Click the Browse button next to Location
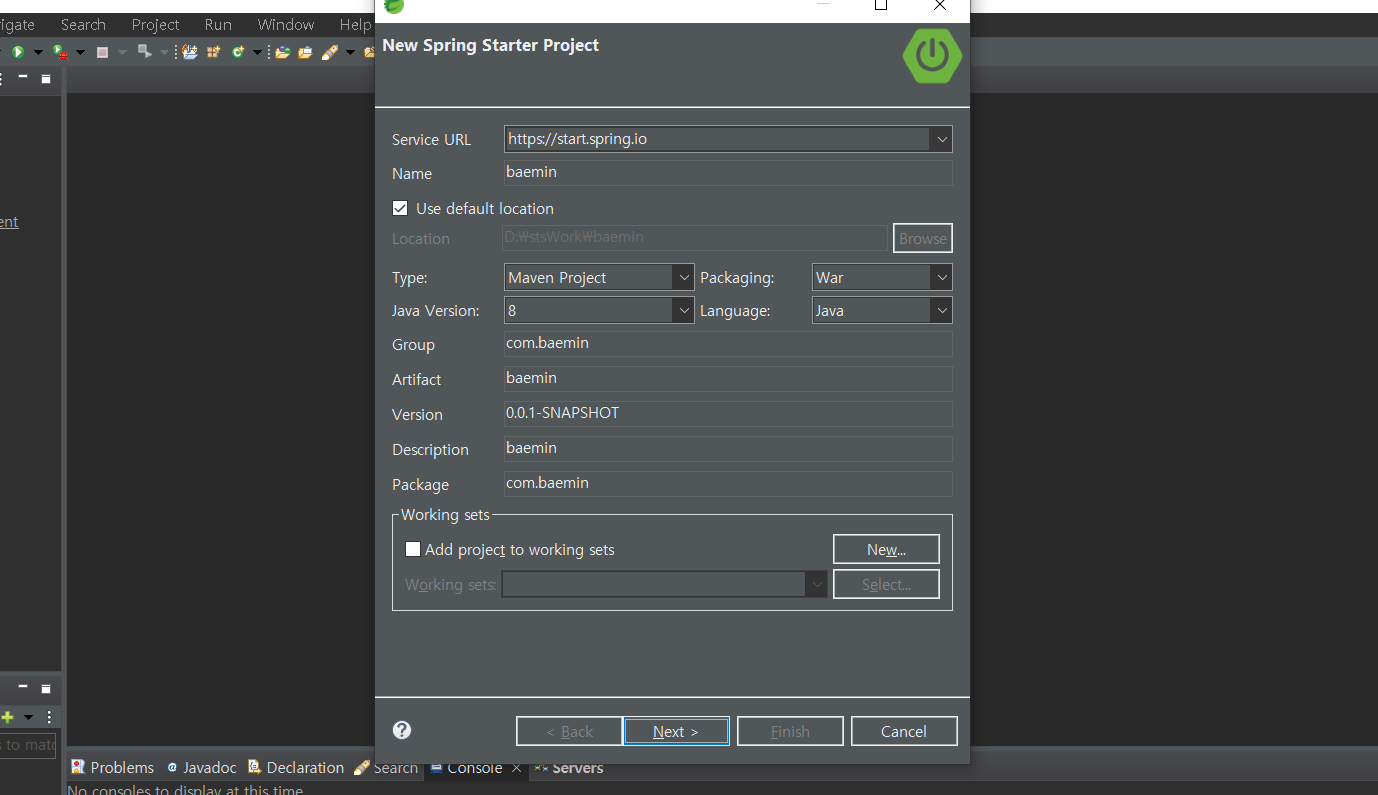This screenshot has height=795, width=1378. tap(922, 238)
